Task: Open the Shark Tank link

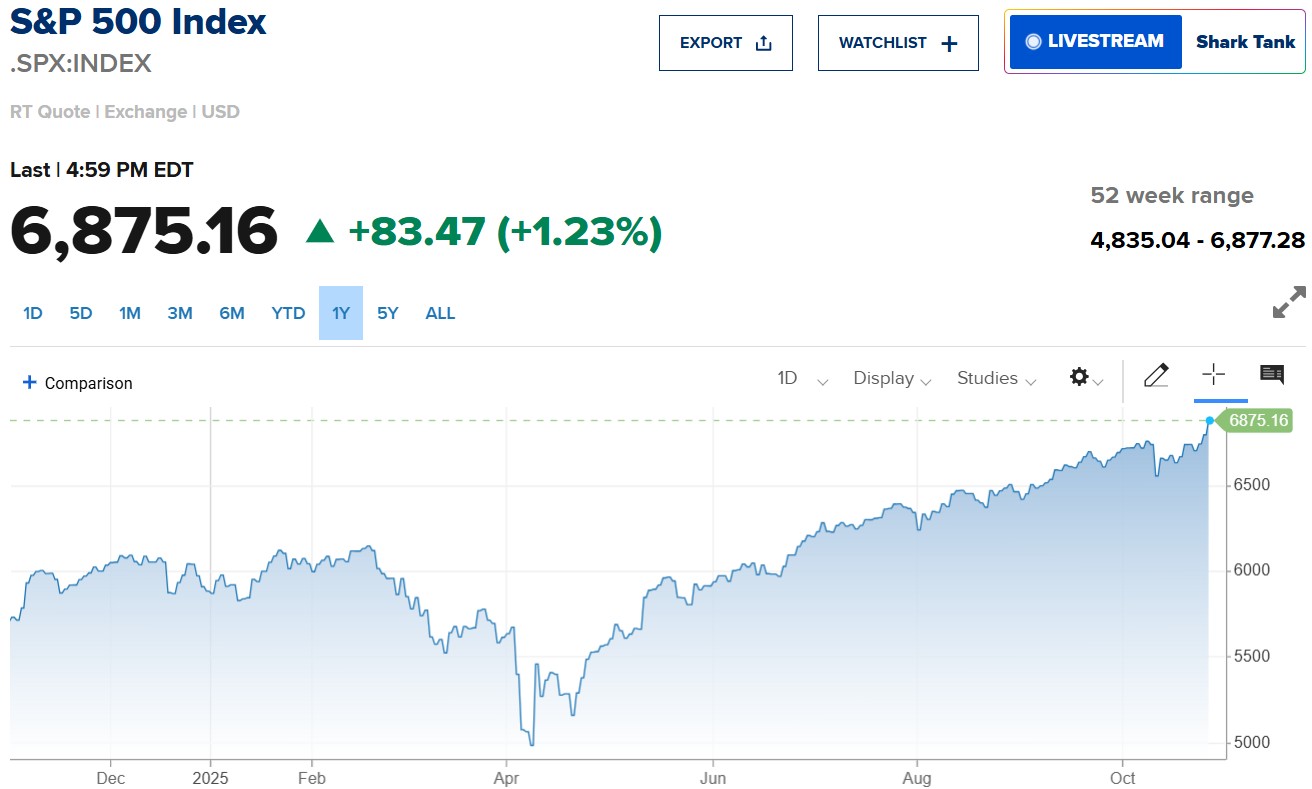Action: [1245, 42]
